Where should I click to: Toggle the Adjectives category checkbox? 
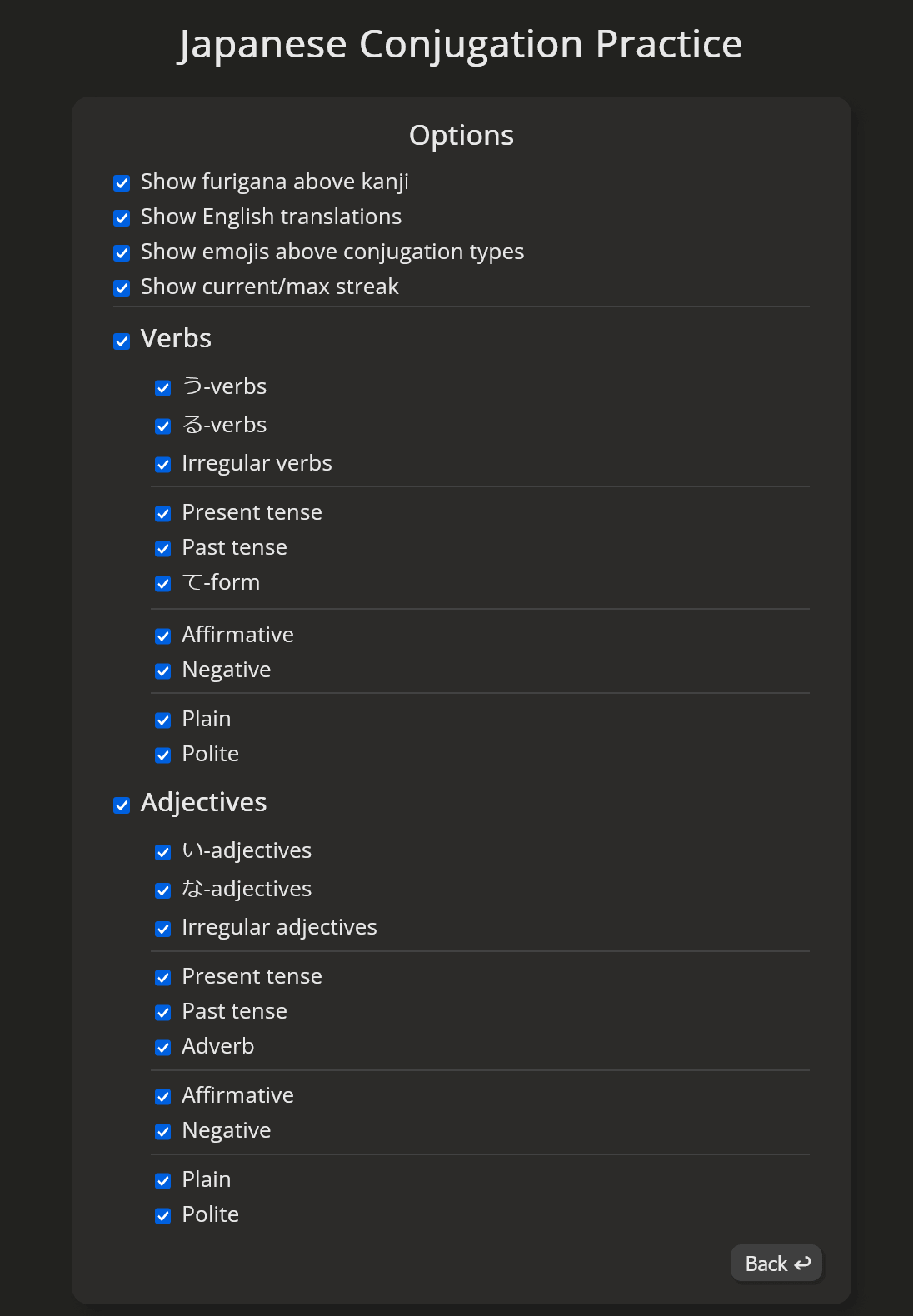[x=122, y=805]
